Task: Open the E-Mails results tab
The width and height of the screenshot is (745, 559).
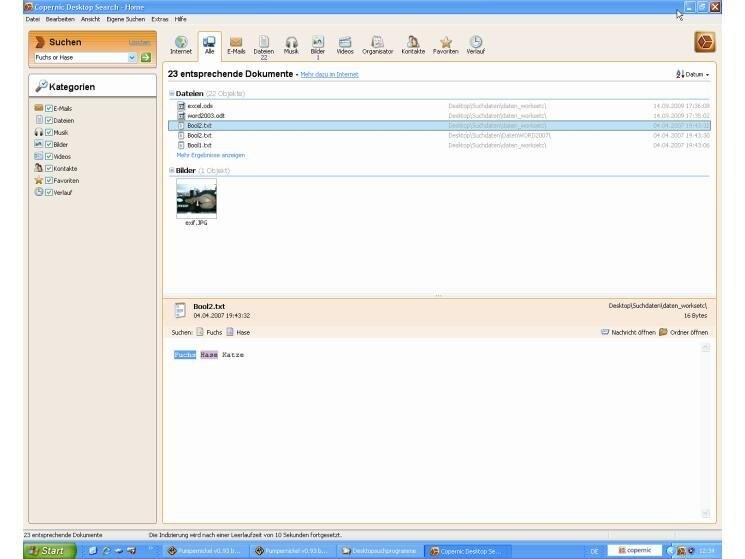Action: pos(236,45)
